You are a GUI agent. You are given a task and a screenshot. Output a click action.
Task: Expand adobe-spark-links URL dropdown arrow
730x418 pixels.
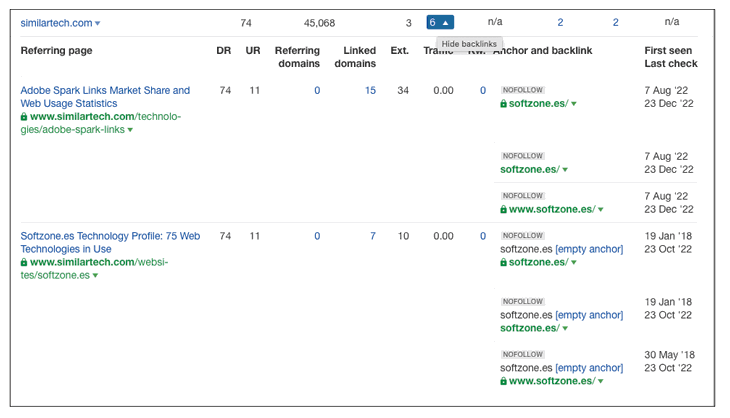click(x=130, y=130)
